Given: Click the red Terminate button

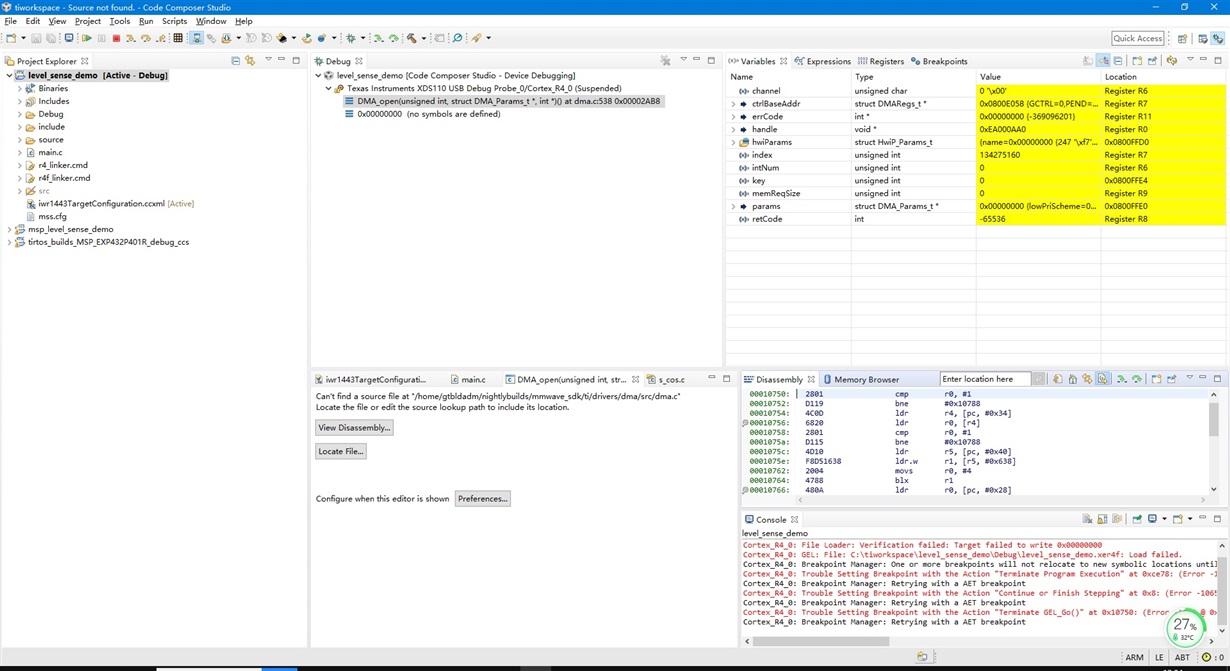Looking at the screenshot, I should tap(116, 38).
